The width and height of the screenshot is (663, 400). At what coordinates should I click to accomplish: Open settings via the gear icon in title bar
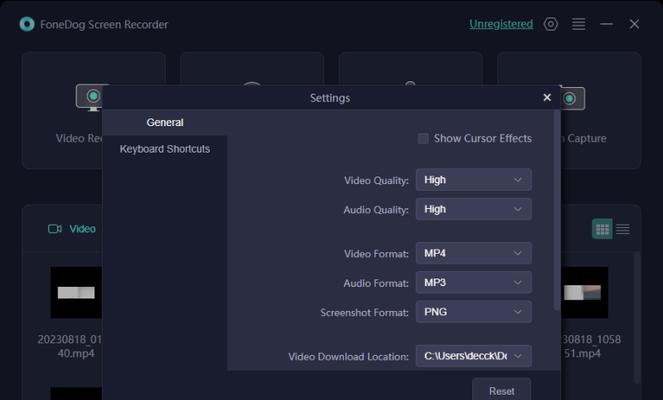click(x=551, y=24)
